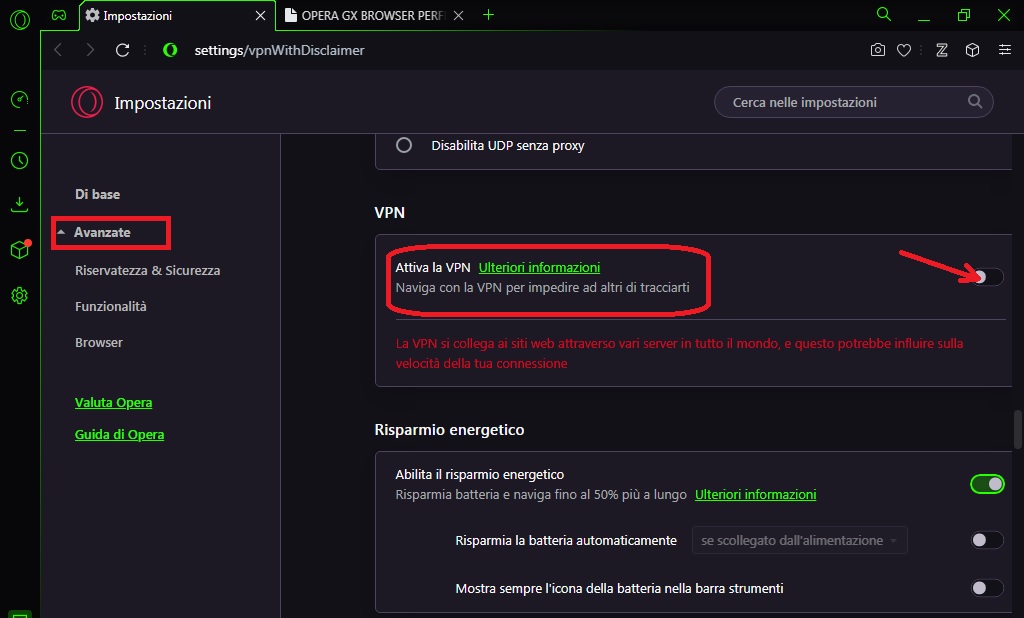Reload the page

click(x=122, y=50)
